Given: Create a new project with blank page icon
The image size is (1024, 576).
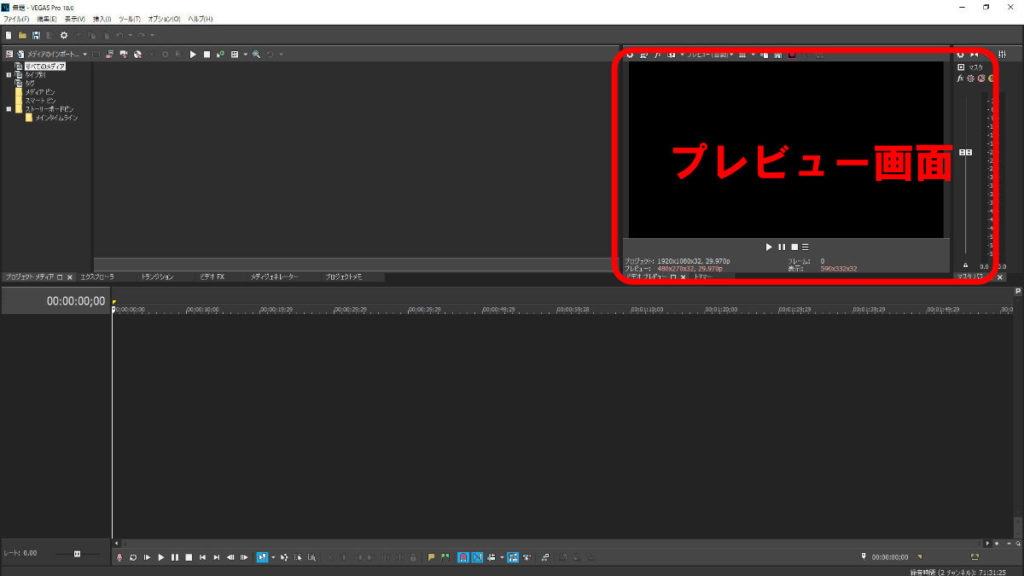Looking at the screenshot, I should 8,35.
